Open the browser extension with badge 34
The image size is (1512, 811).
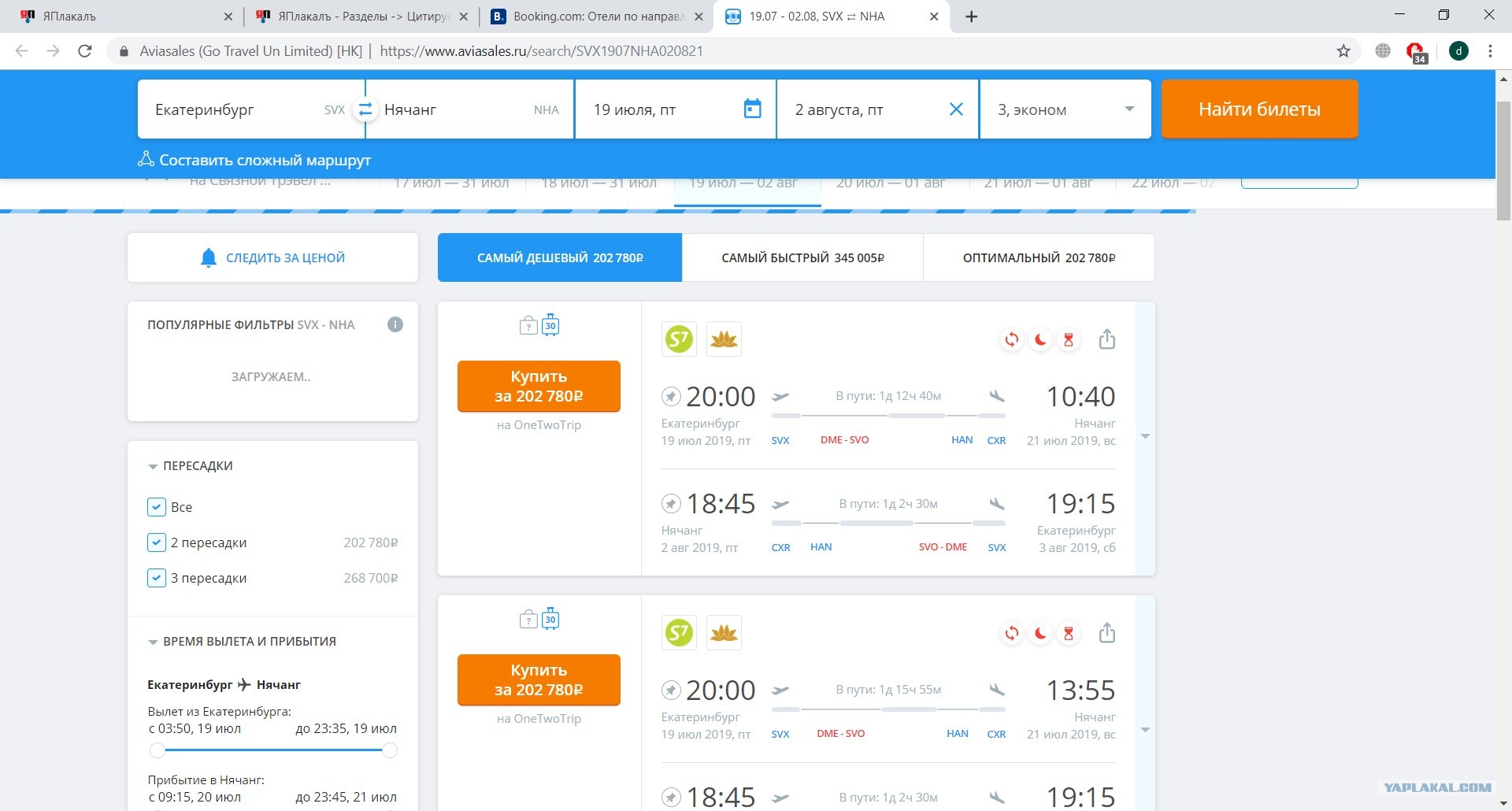1416,52
